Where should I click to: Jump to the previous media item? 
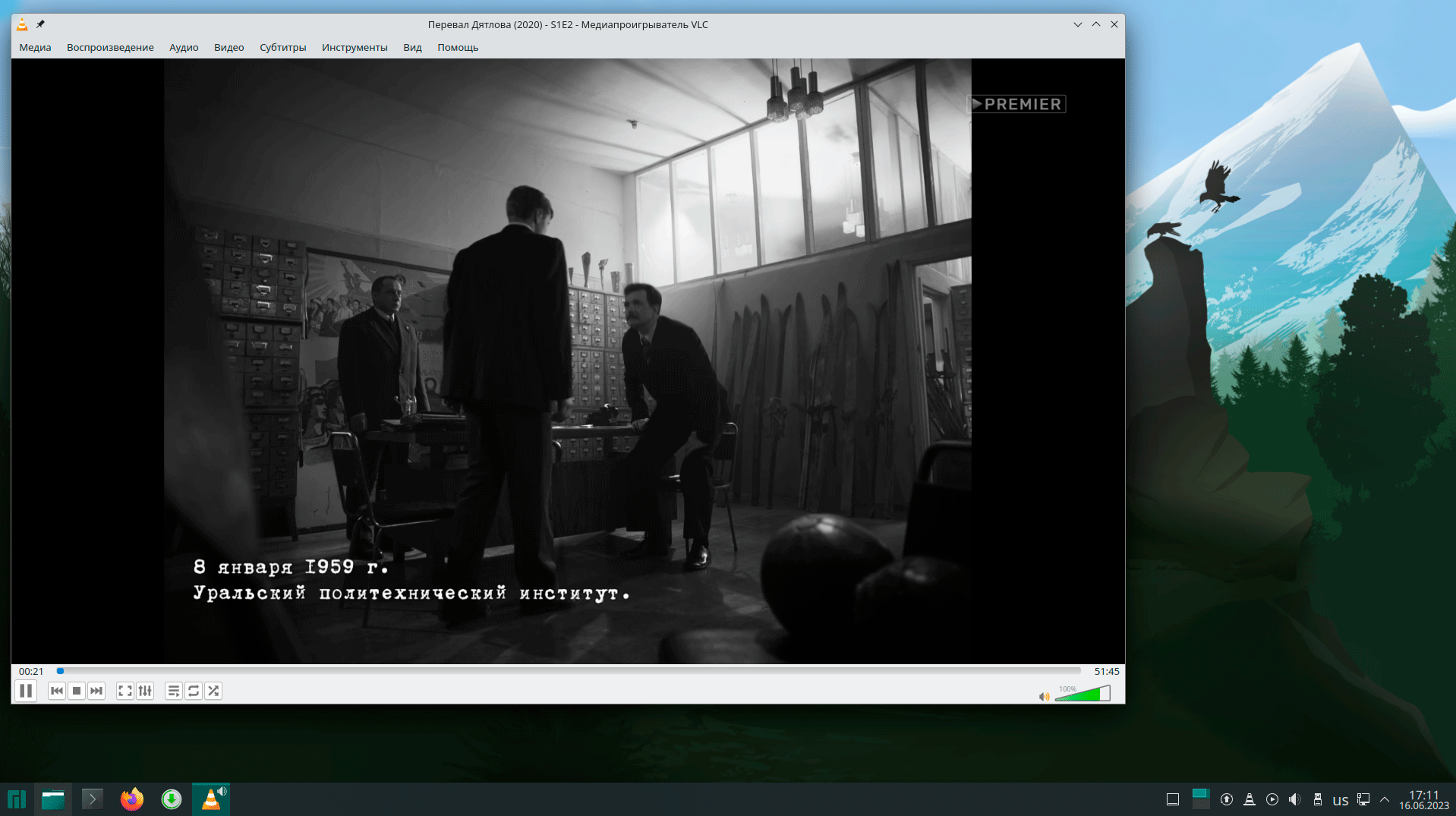pos(57,691)
